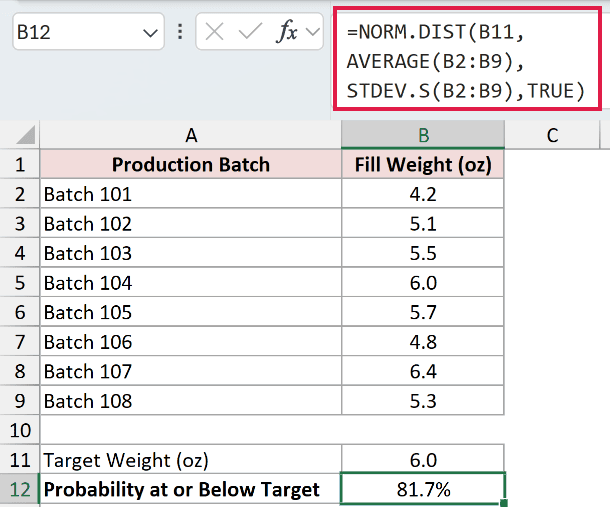Select row 4 header
Screen dimensions: 610x507
[x=20, y=253]
